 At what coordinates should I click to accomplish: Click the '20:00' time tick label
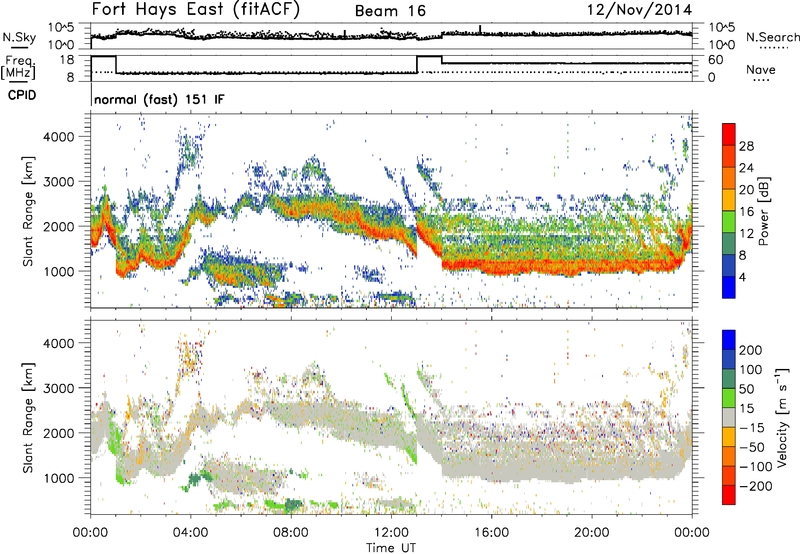tap(591, 533)
